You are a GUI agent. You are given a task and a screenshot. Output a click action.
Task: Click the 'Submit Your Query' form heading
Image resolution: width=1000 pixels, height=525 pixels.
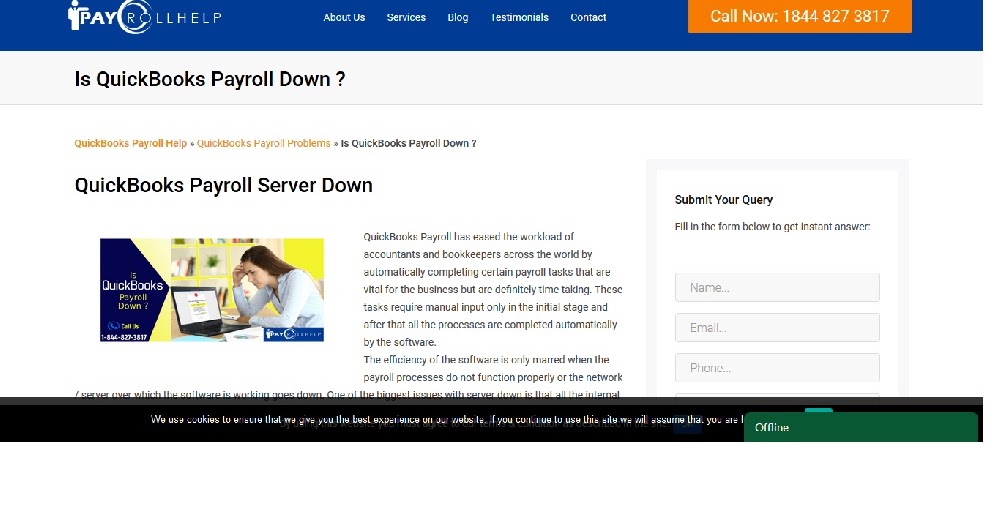pos(724,200)
